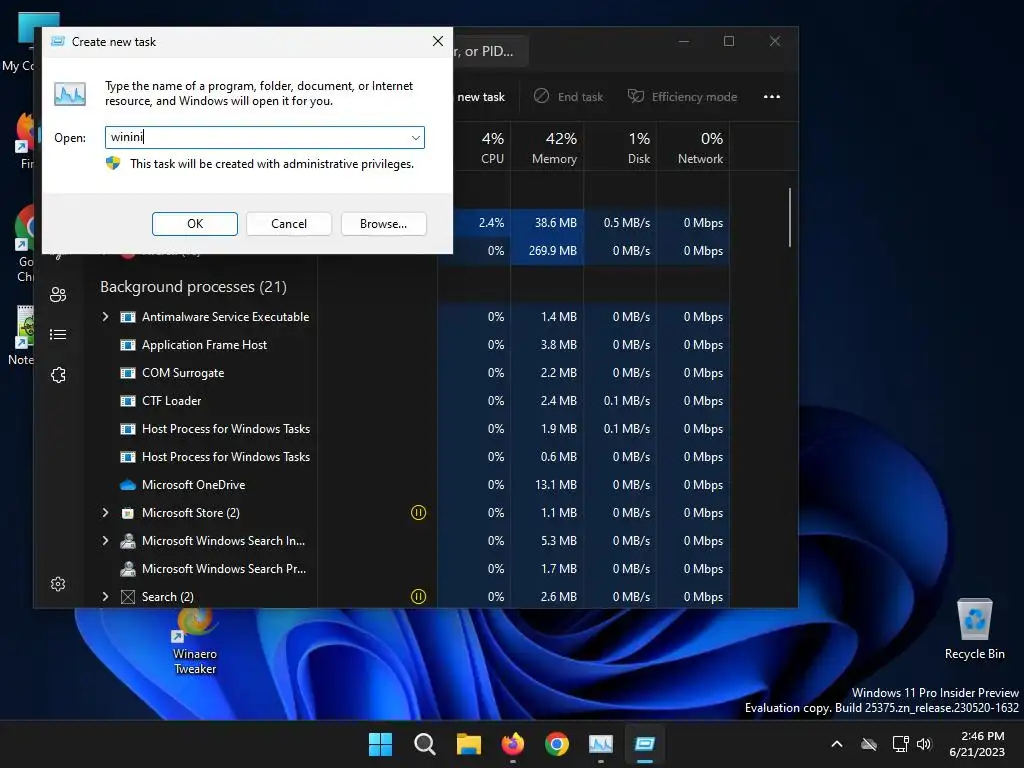1024x768 pixels.
Task: Select Application Frame Host process
Action: [204, 345]
